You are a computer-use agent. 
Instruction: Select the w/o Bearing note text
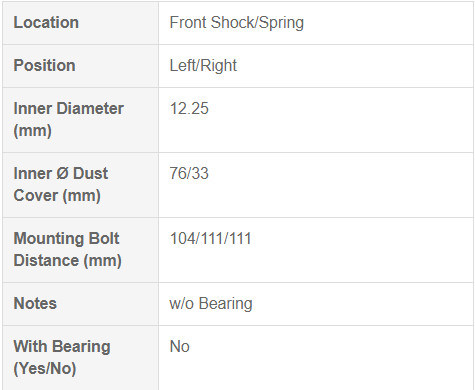211,304
